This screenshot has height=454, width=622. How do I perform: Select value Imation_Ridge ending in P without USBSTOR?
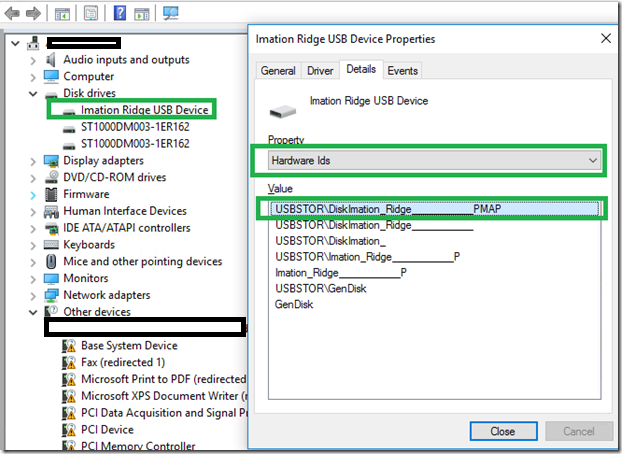pos(341,273)
